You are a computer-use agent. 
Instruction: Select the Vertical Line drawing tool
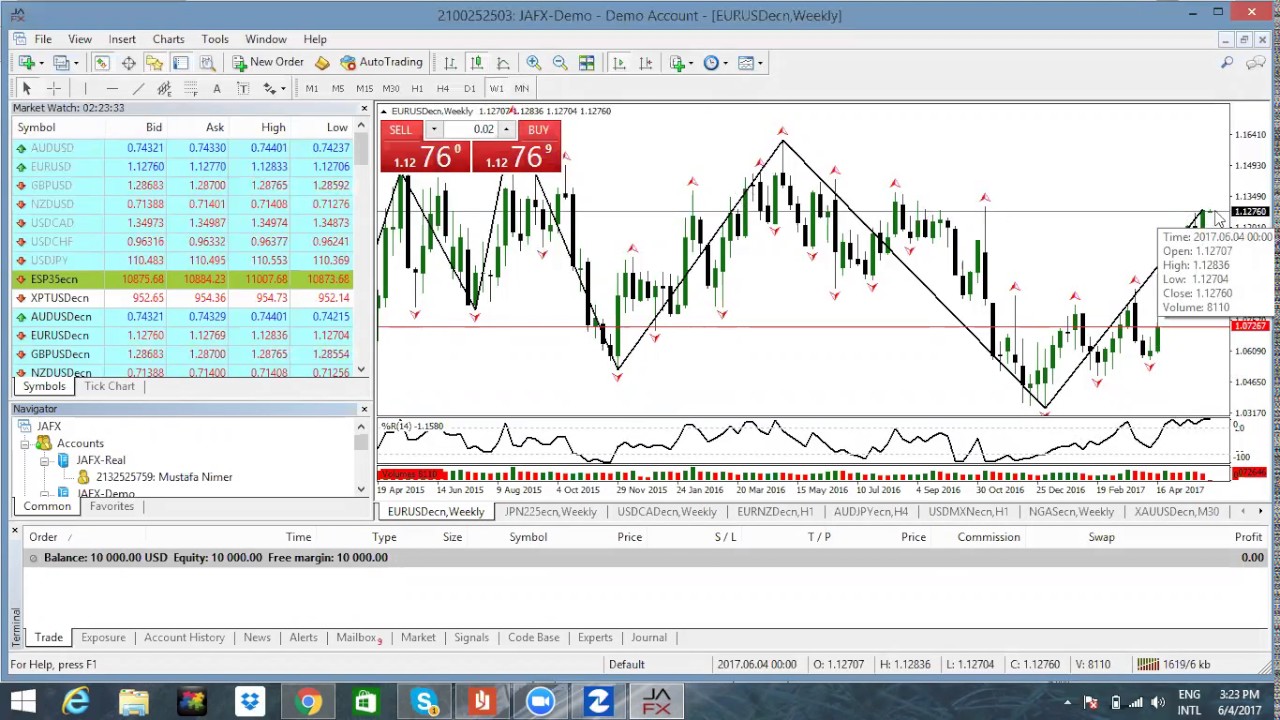coord(86,89)
